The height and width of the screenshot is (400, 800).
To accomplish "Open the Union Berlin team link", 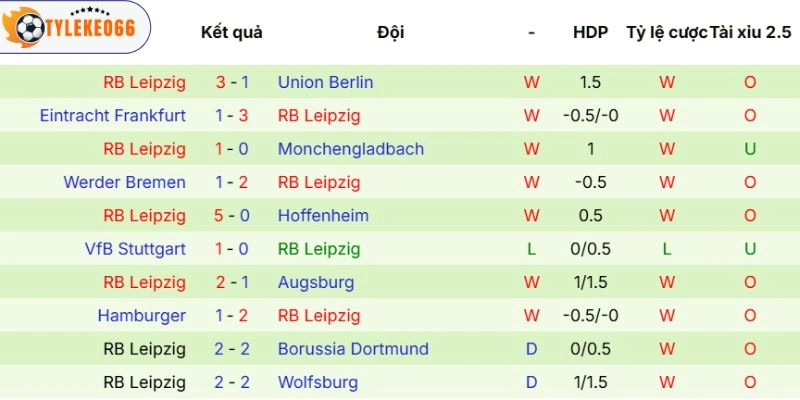I will pos(325,82).
